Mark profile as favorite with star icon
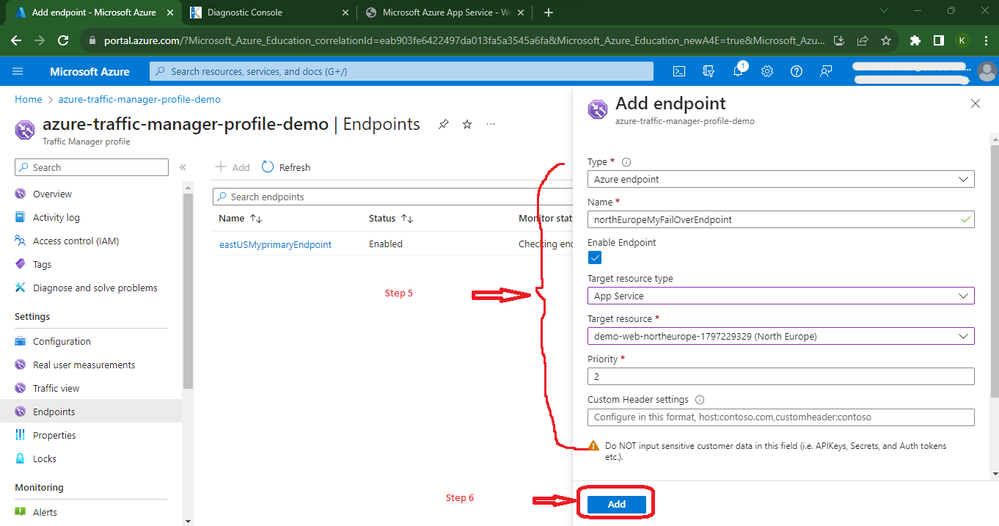The image size is (999, 526). (x=467, y=124)
